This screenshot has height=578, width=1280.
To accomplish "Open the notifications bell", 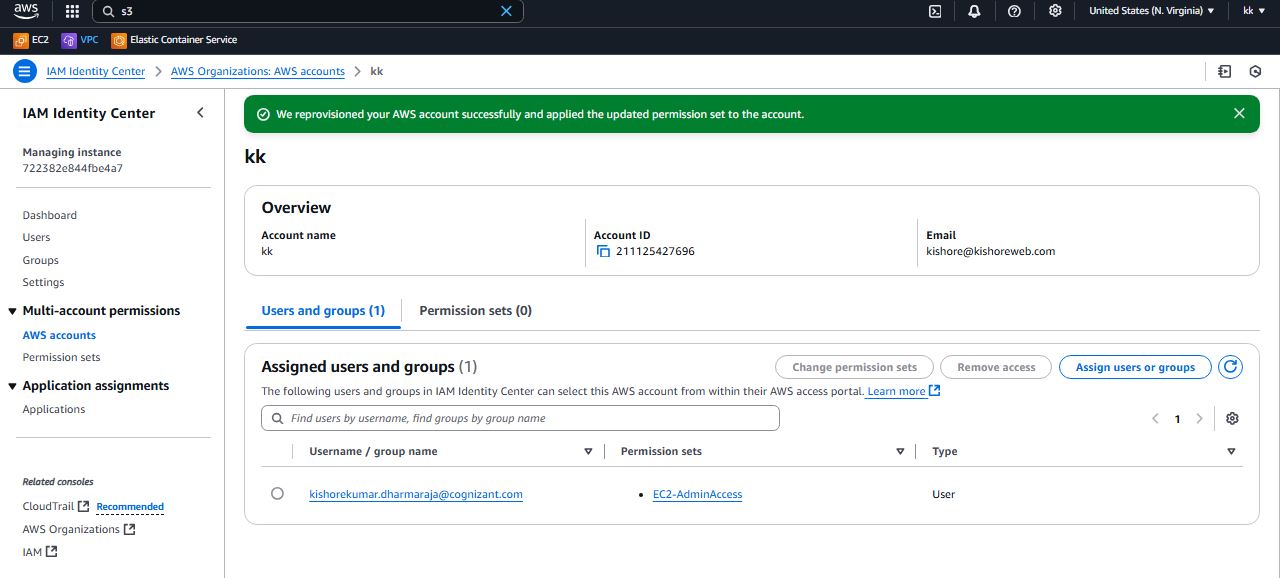I will click(x=974, y=11).
